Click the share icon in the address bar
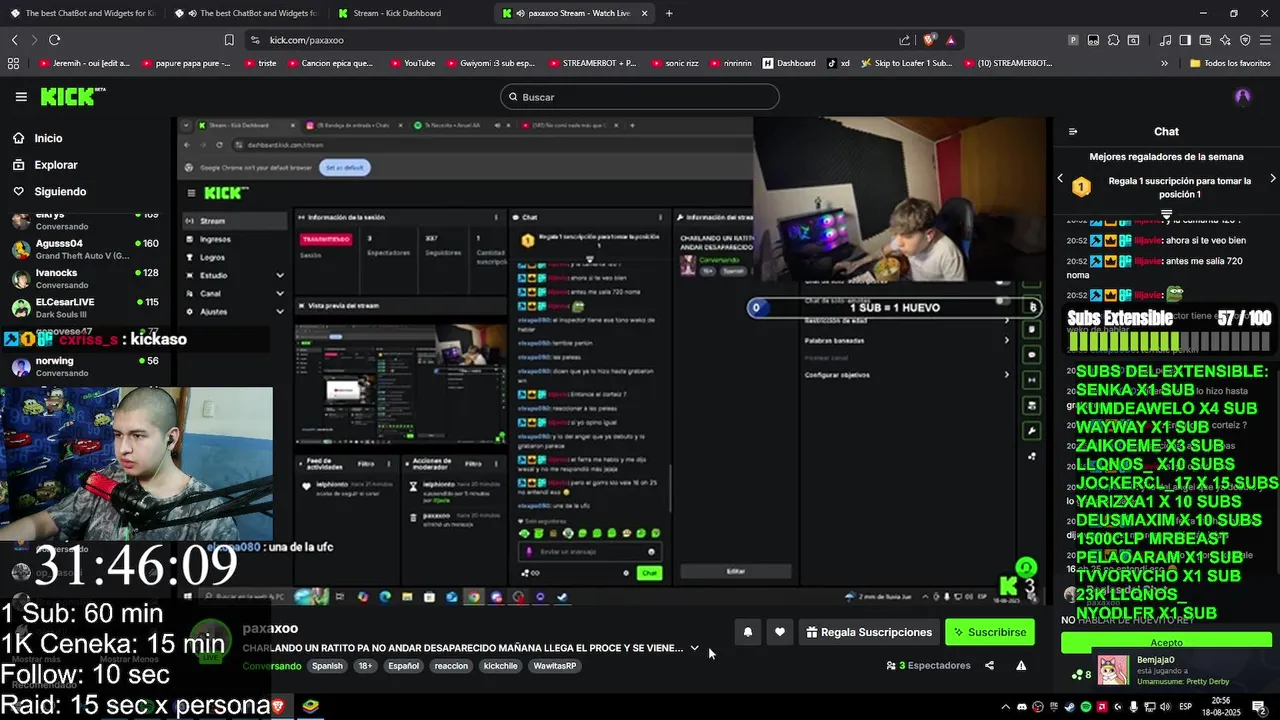Viewport: 1280px width, 720px height. point(905,40)
